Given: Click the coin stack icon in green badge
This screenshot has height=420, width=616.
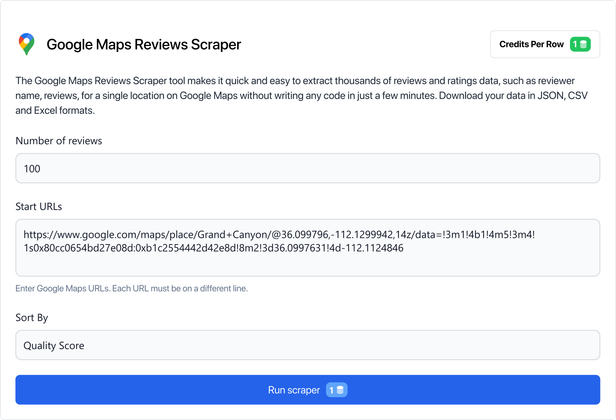Looking at the screenshot, I should [584, 44].
